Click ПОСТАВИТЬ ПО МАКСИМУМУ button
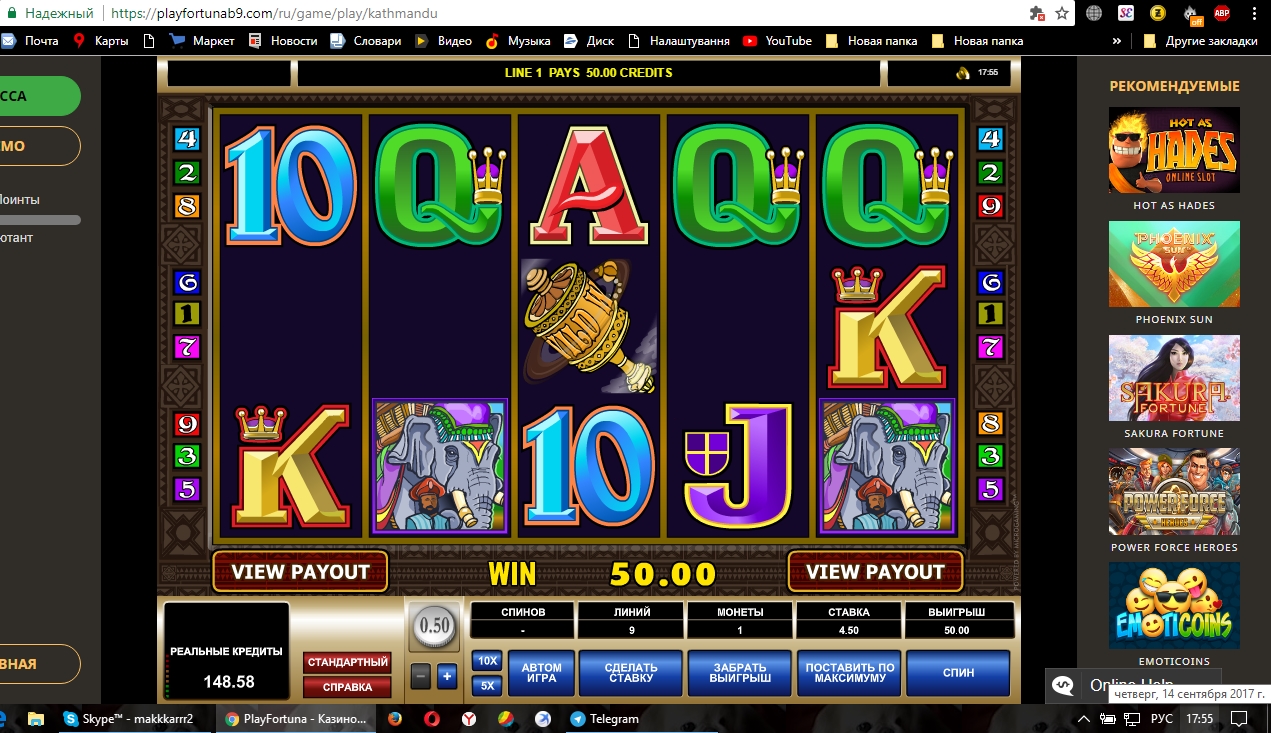 coord(850,673)
